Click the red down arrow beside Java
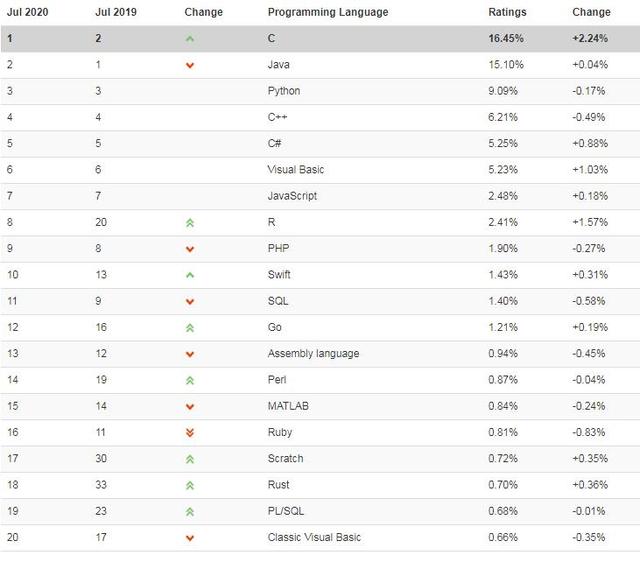640x562 pixels. 190,65
